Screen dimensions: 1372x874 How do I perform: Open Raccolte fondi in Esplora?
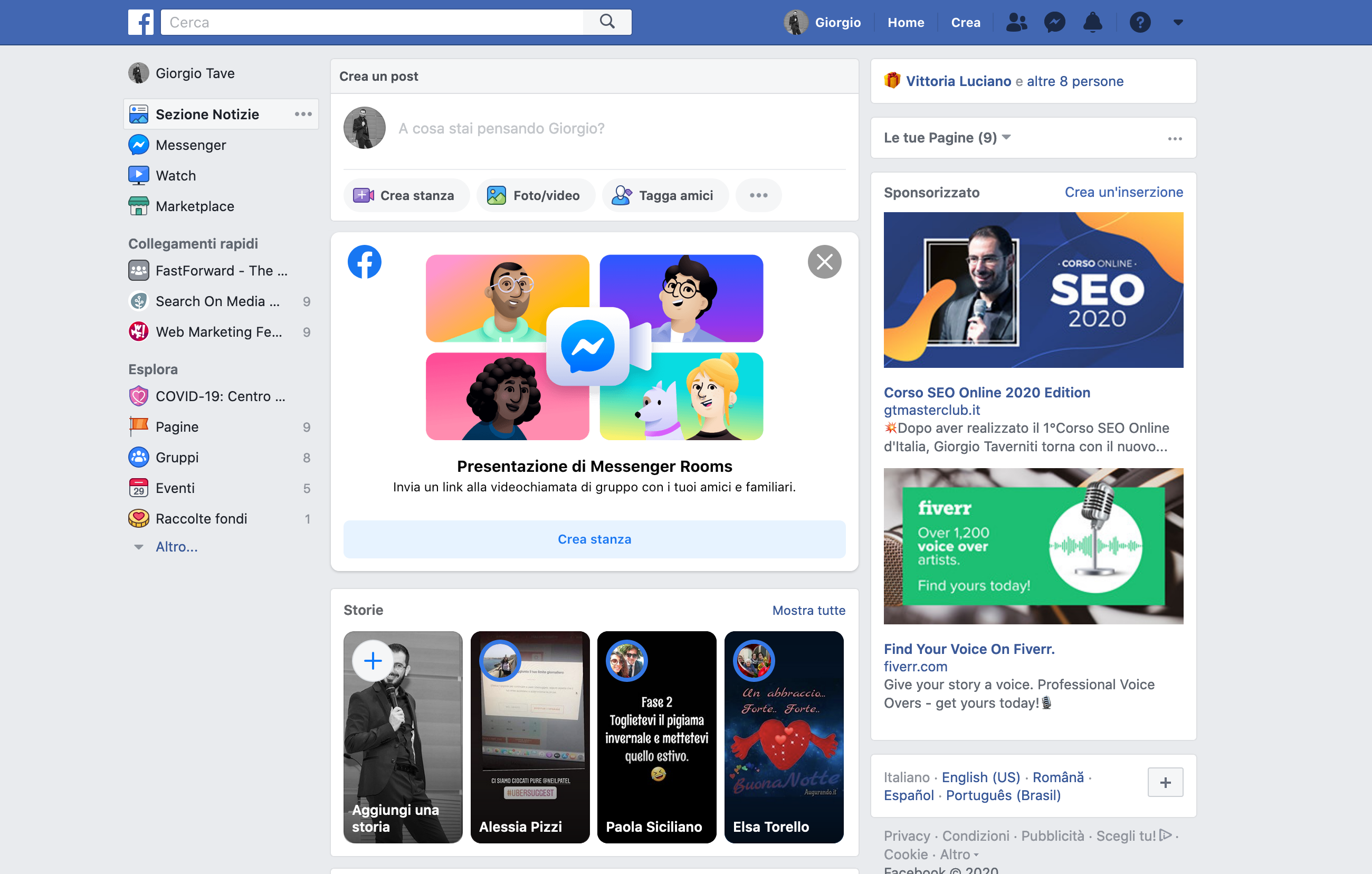188,518
